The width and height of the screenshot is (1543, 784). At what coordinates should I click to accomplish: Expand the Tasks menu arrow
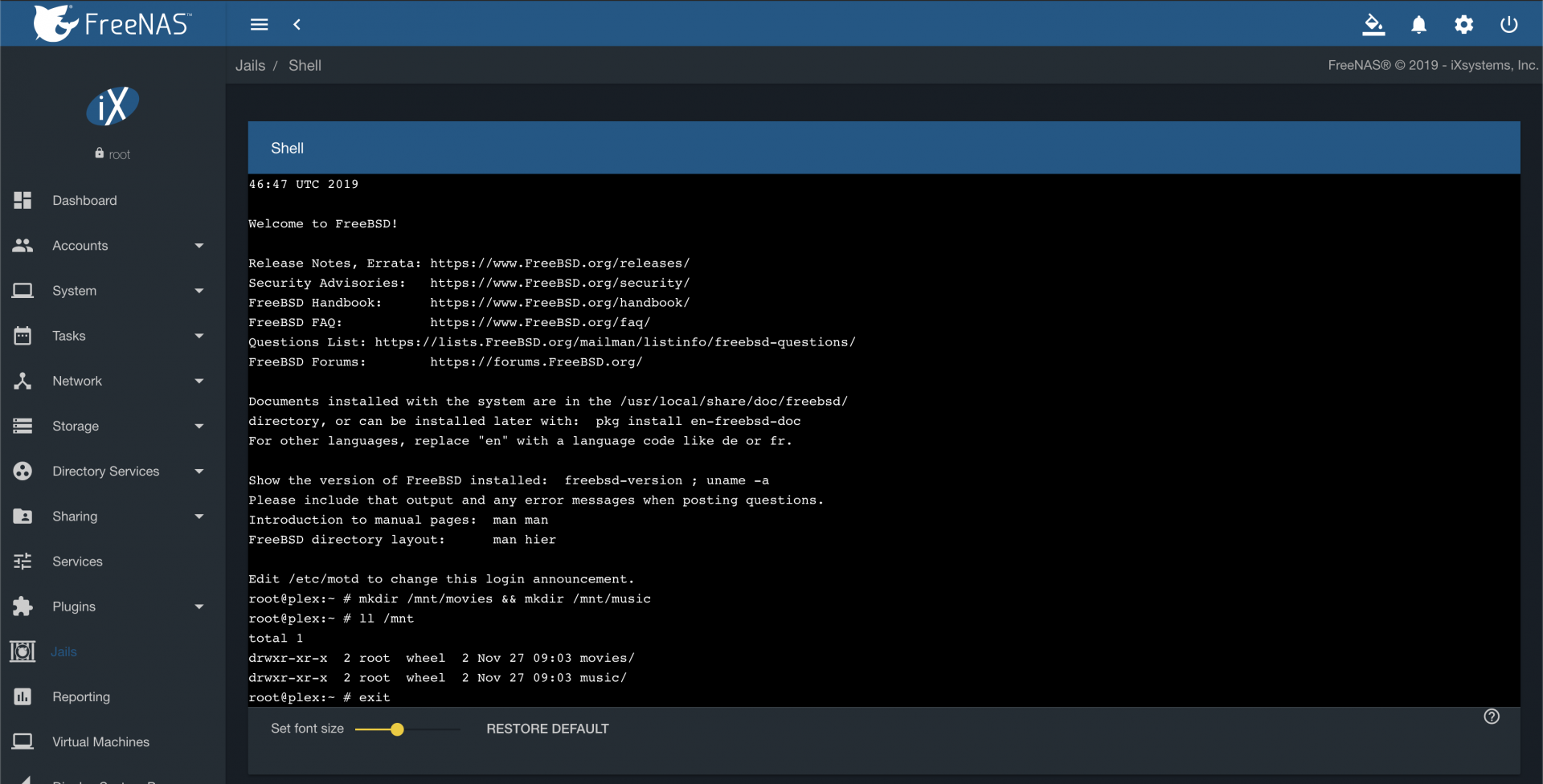point(199,336)
